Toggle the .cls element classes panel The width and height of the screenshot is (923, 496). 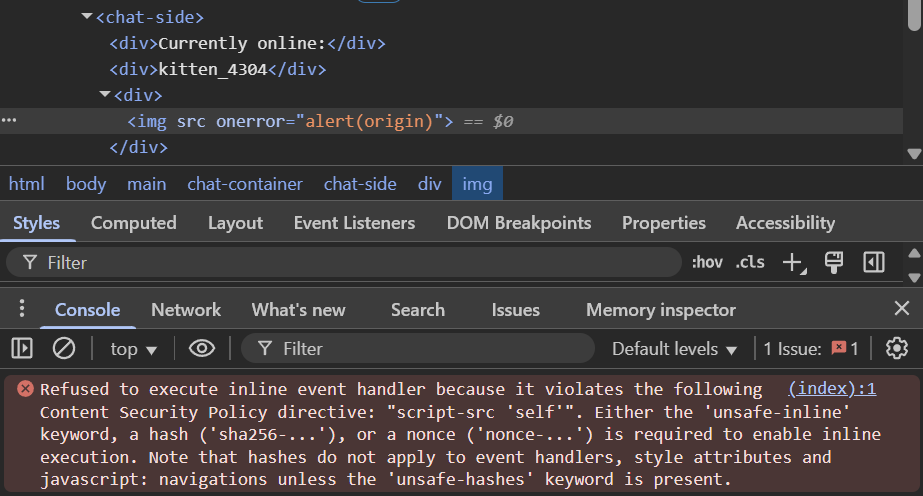point(750,263)
